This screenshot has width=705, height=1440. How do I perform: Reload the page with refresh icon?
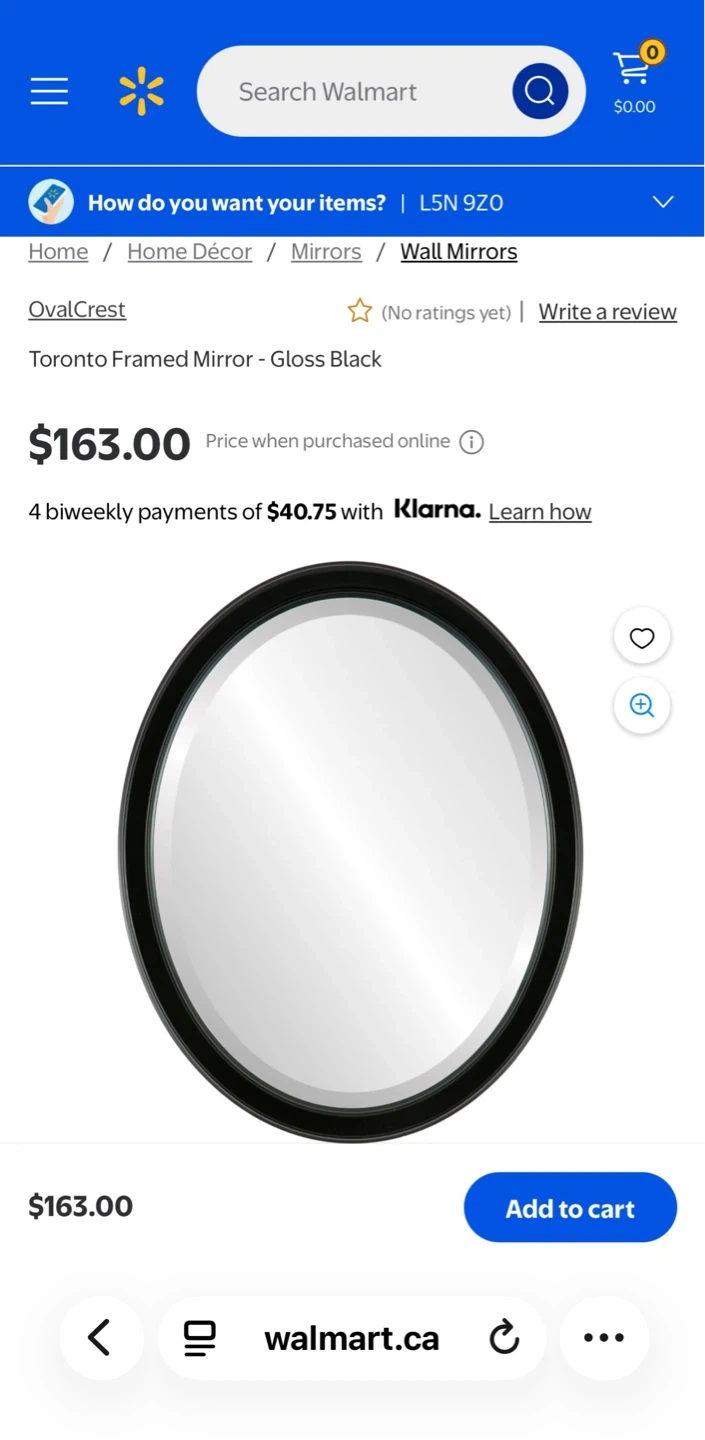coord(505,1338)
